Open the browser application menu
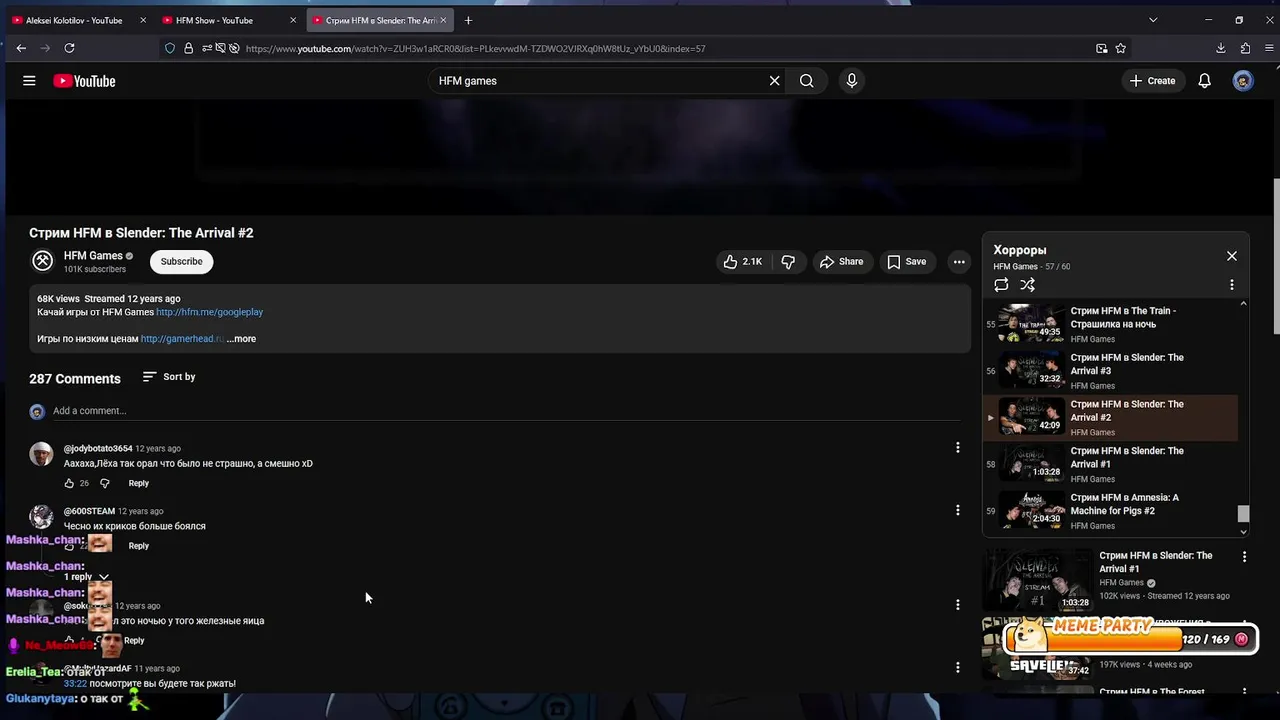Viewport: 1280px width, 720px height. pos(1268,48)
